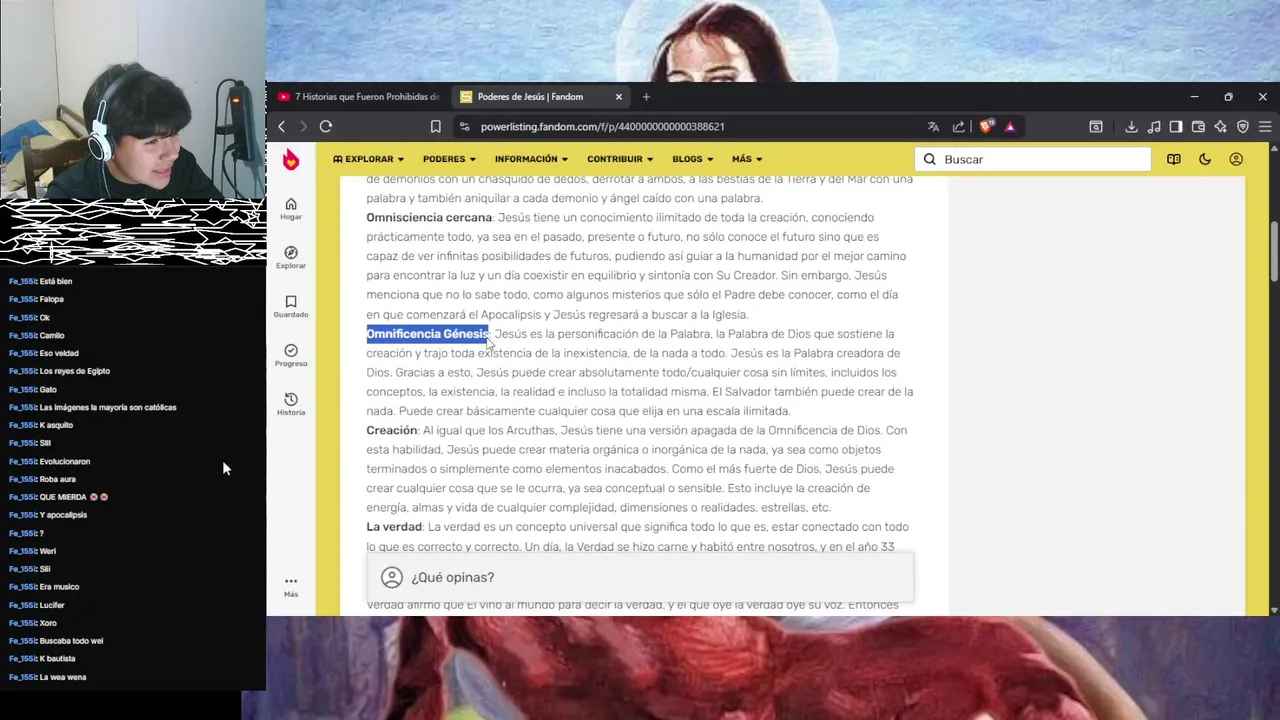
Task: Expand the PODERES dropdown menu
Action: [449, 159]
